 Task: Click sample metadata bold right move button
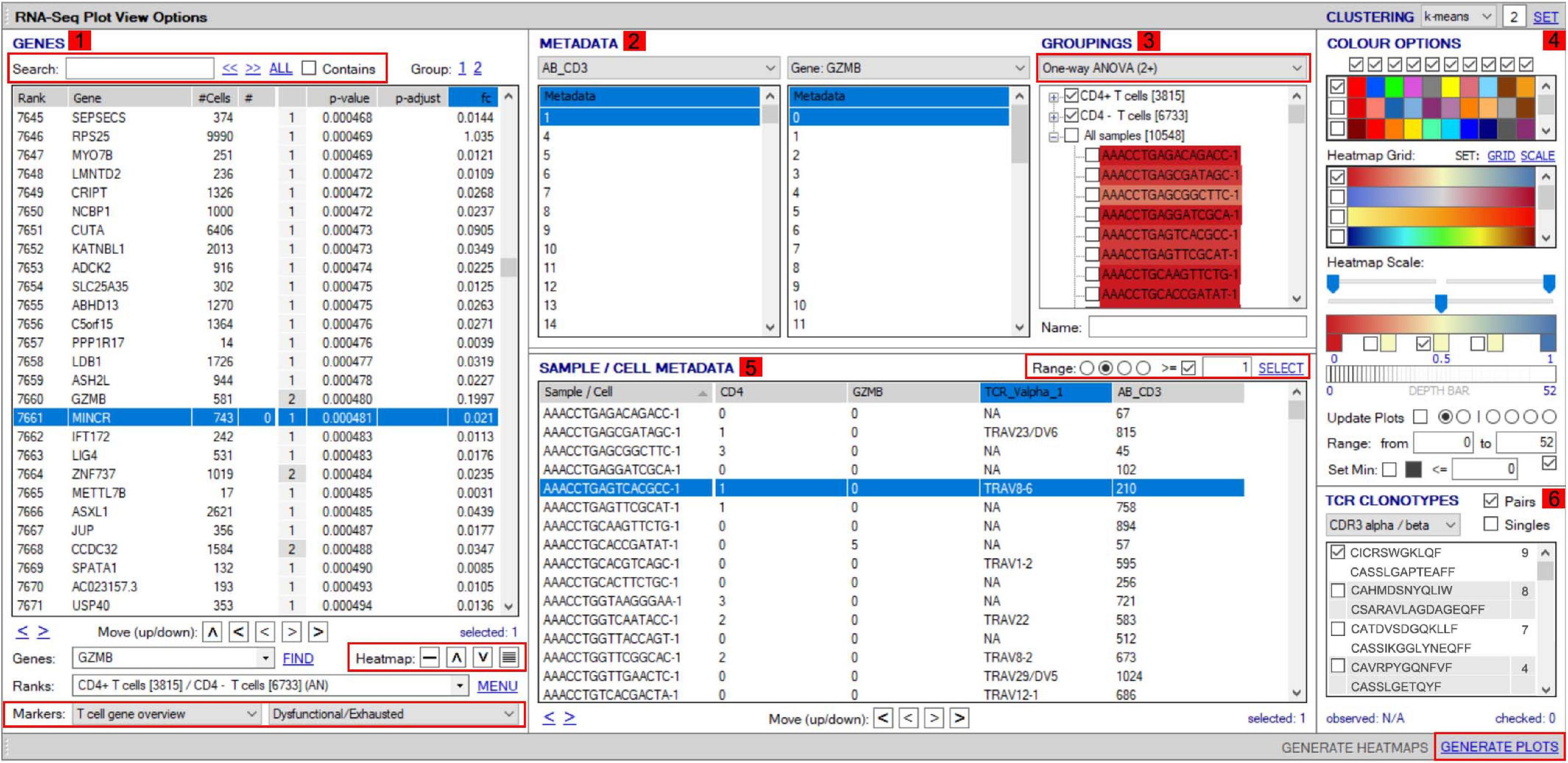959,719
